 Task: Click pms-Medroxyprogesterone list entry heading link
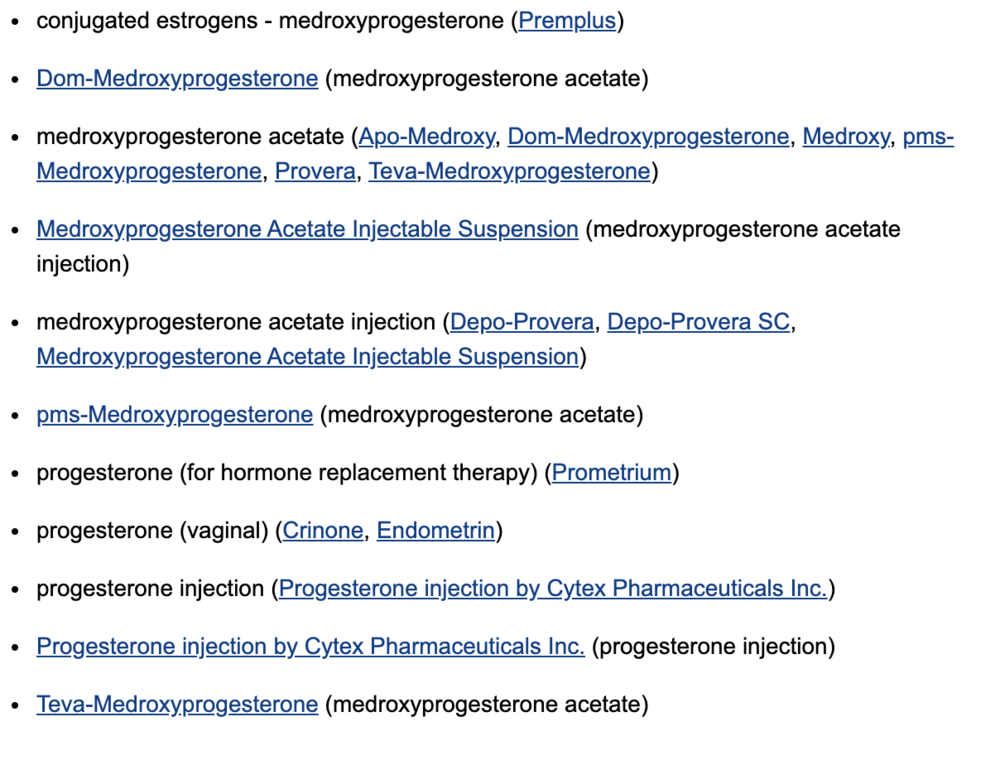pyautogui.click(x=175, y=414)
